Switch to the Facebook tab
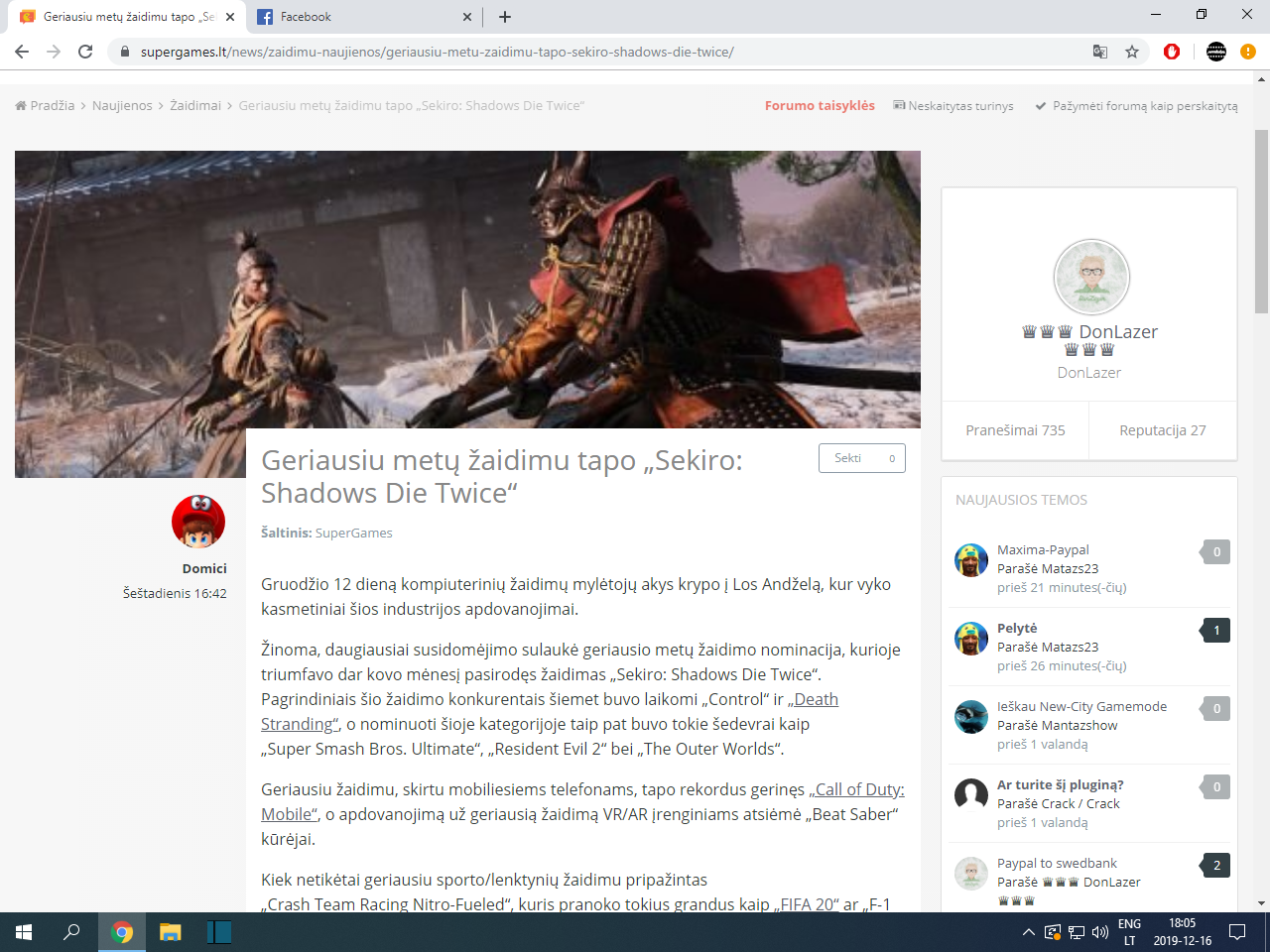Screen dimensions: 1270x952 pos(362,17)
